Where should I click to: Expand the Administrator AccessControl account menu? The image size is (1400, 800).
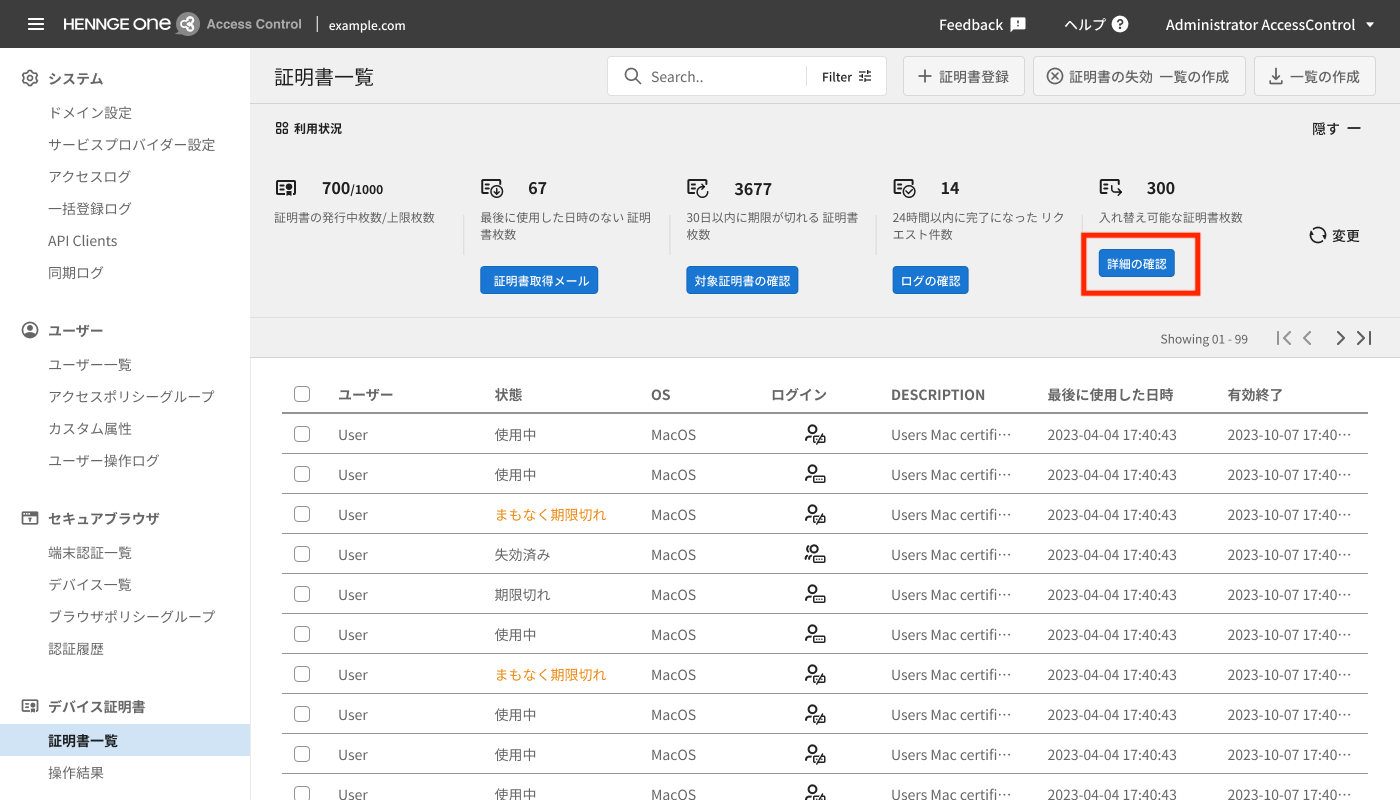(x=1270, y=24)
